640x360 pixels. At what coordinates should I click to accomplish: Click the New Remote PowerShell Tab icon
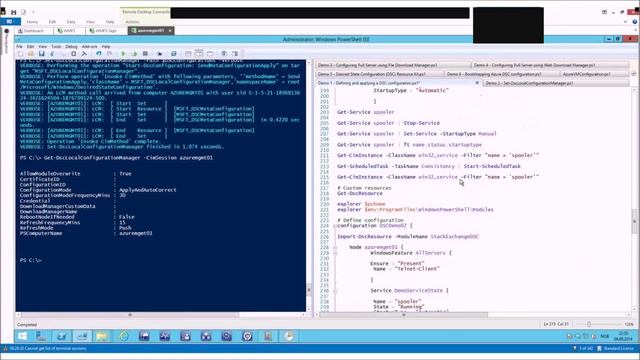[x=160, y=54]
